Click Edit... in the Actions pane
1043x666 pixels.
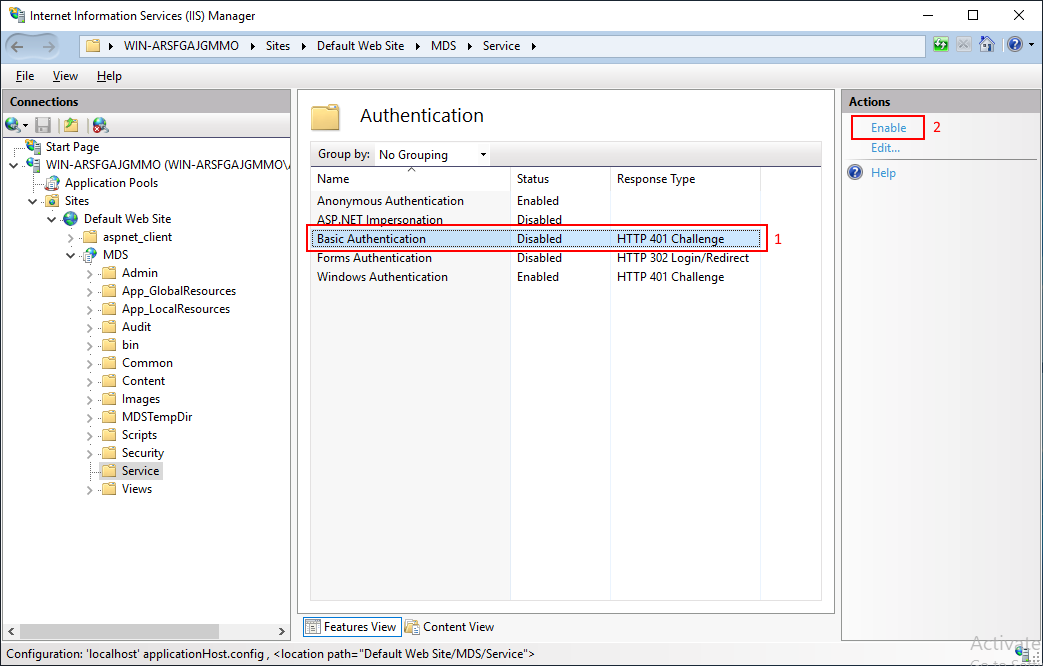click(x=885, y=148)
